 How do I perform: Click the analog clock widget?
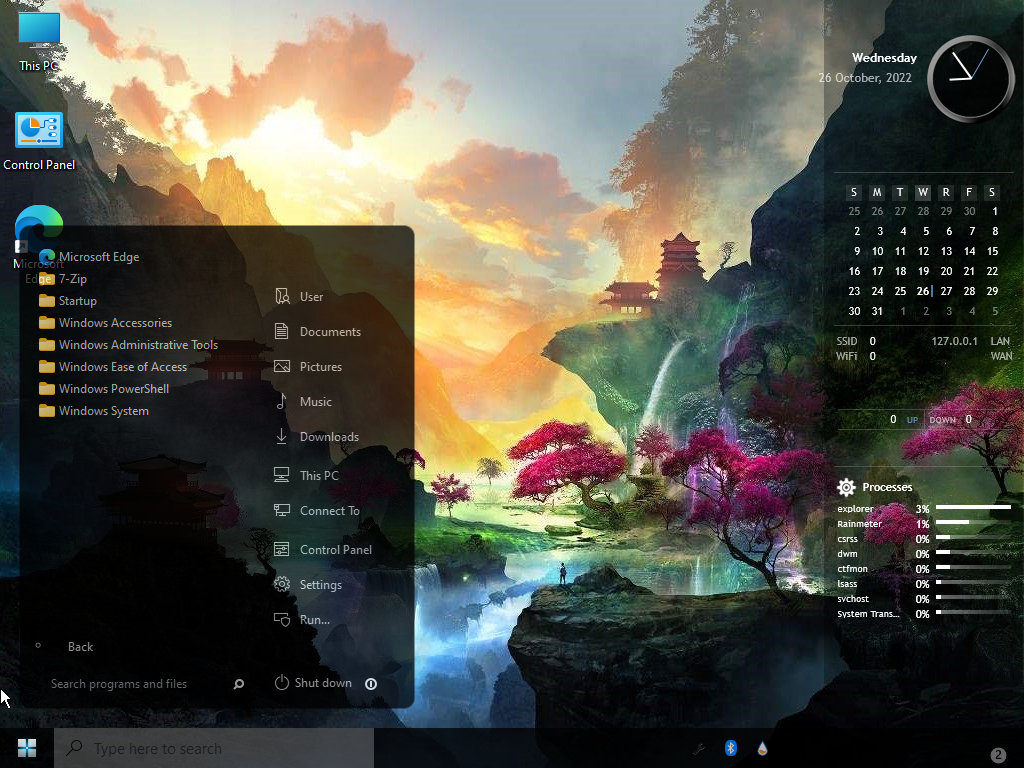point(970,78)
